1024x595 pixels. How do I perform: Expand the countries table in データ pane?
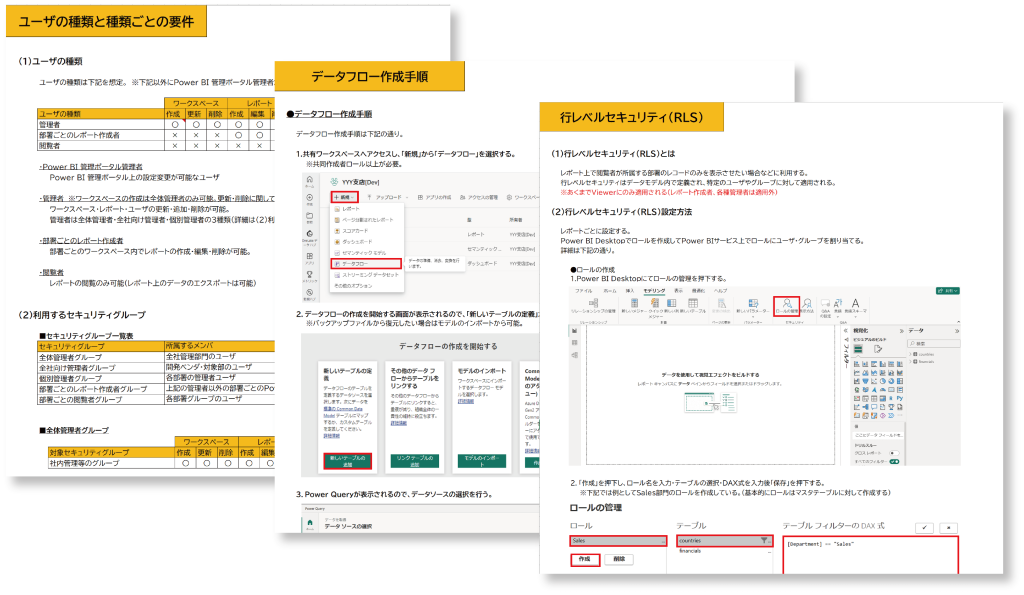[x=913, y=354]
